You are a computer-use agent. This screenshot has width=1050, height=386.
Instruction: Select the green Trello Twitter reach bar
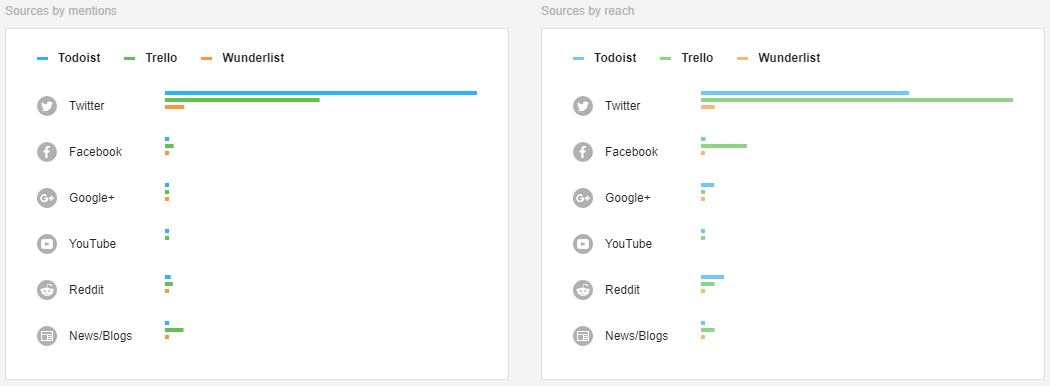point(856,100)
